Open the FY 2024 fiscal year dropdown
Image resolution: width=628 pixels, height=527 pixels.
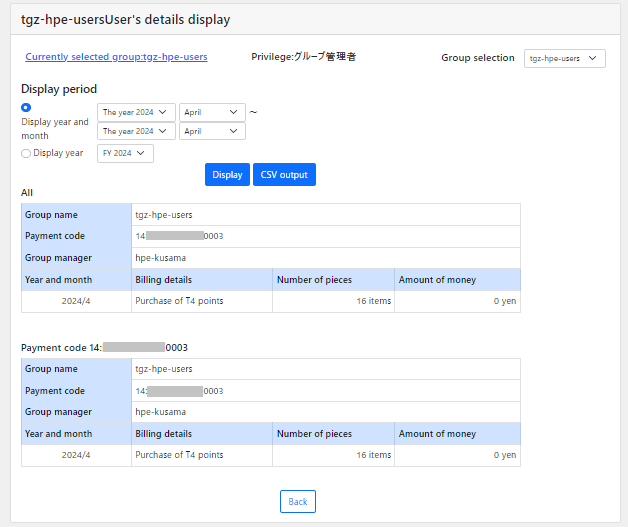click(x=125, y=153)
